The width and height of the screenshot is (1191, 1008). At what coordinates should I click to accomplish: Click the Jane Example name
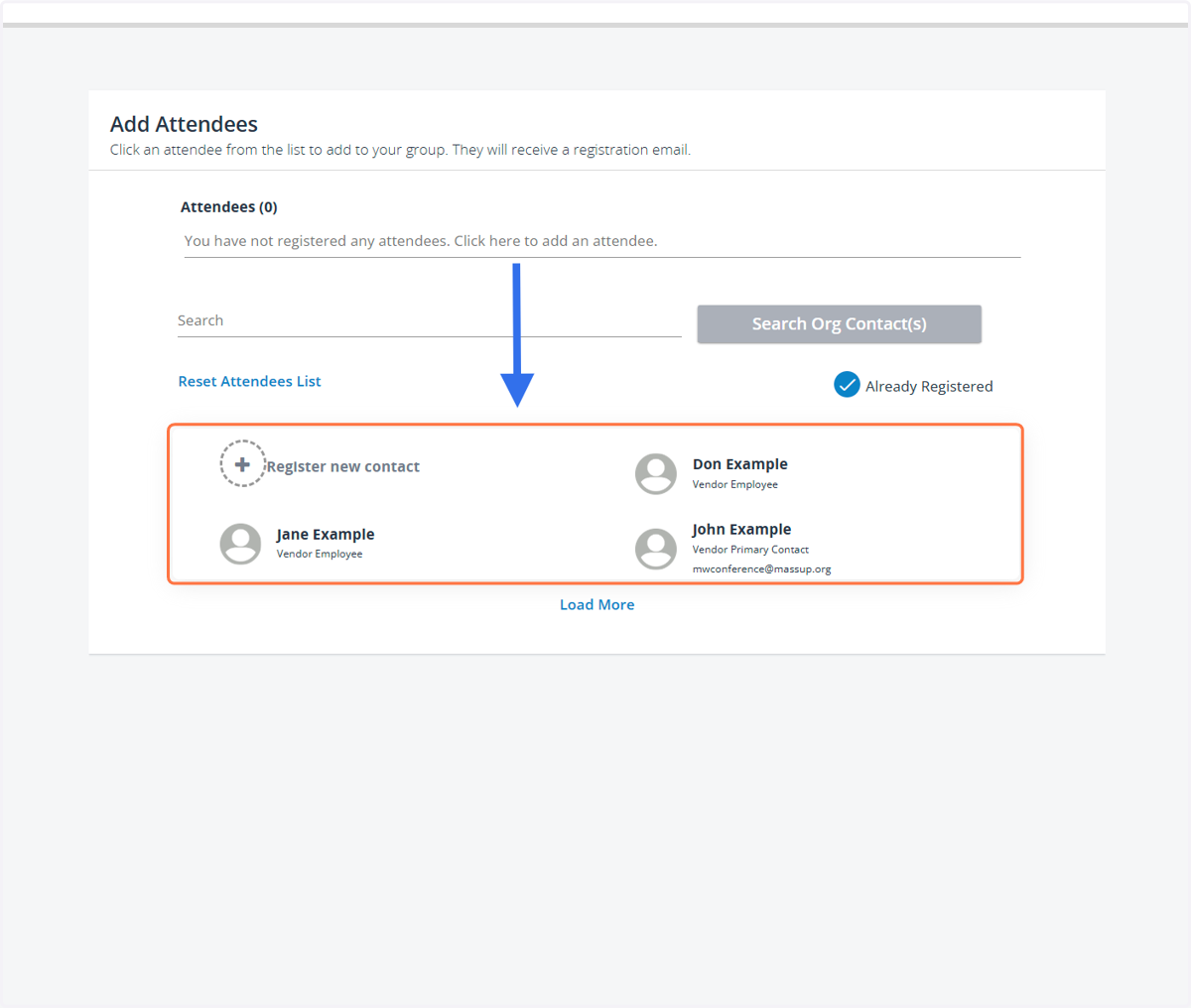326,534
